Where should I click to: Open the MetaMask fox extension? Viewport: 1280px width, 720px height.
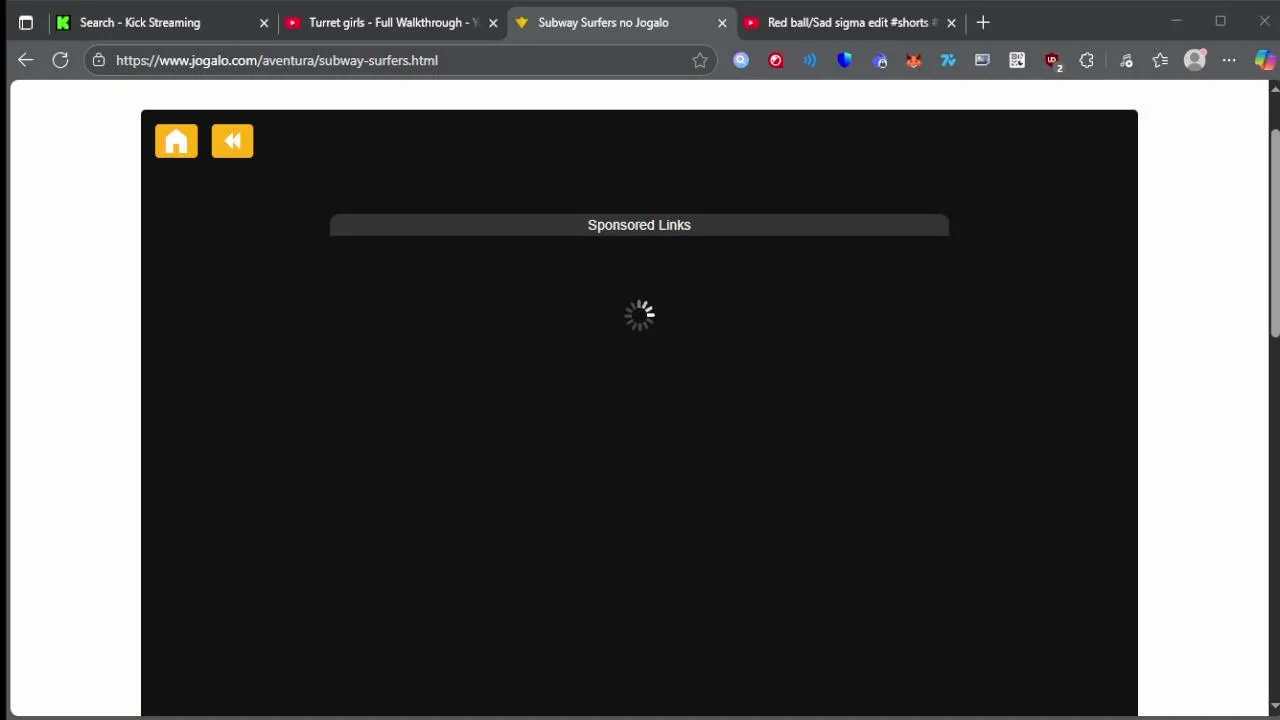click(x=913, y=60)
